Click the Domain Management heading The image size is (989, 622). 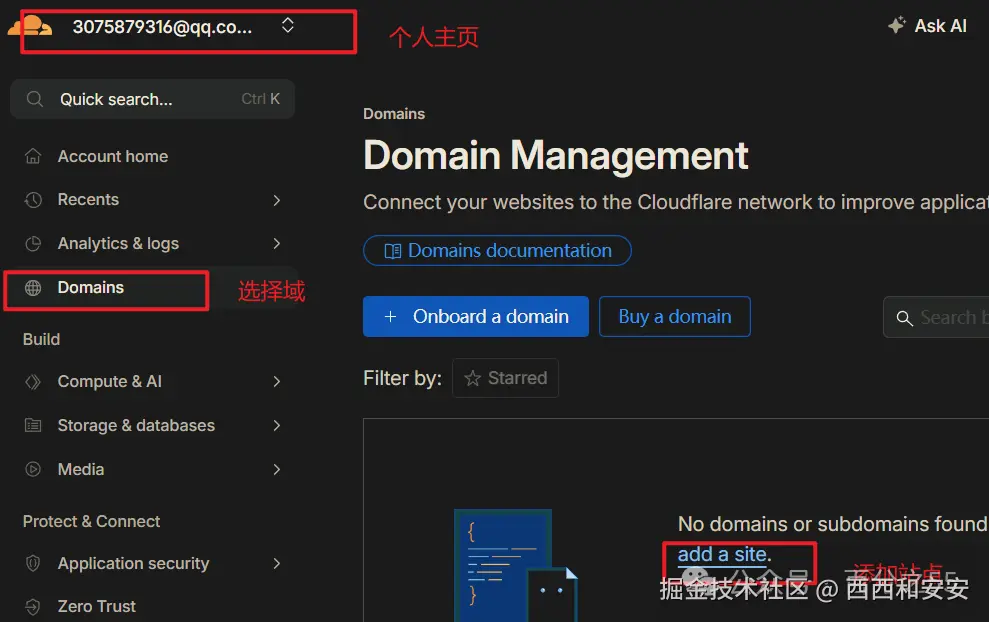pos(556,155)
